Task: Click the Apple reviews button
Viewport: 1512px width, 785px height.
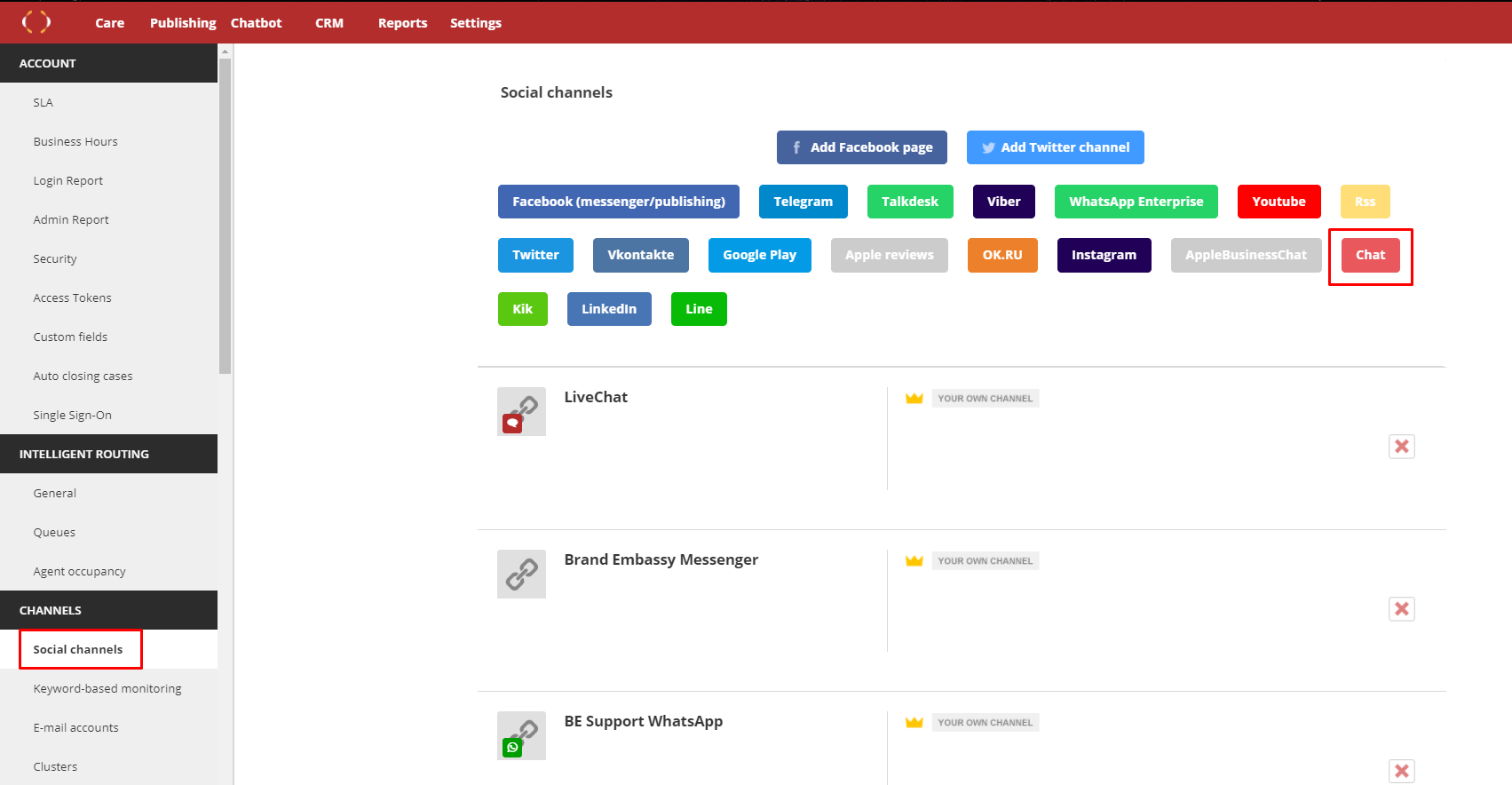Action: (890, 255)
